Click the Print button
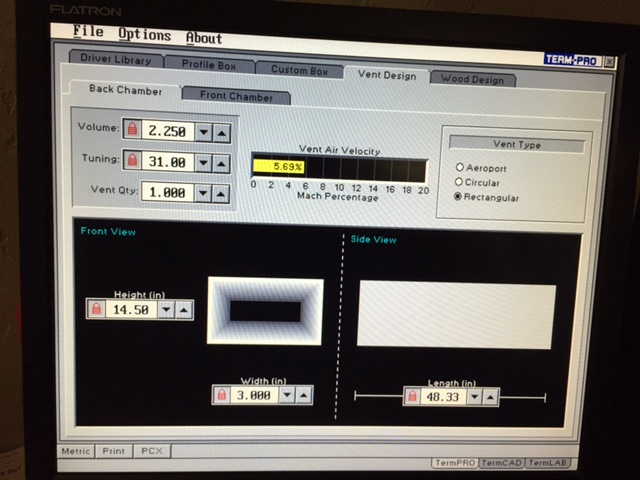 click(113, 451)
